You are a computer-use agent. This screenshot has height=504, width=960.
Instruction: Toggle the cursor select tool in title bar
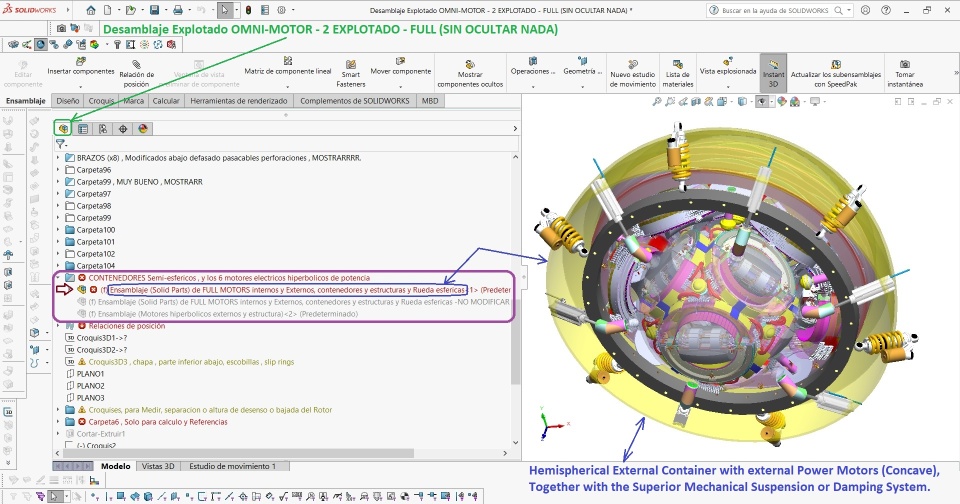point(226,10)
